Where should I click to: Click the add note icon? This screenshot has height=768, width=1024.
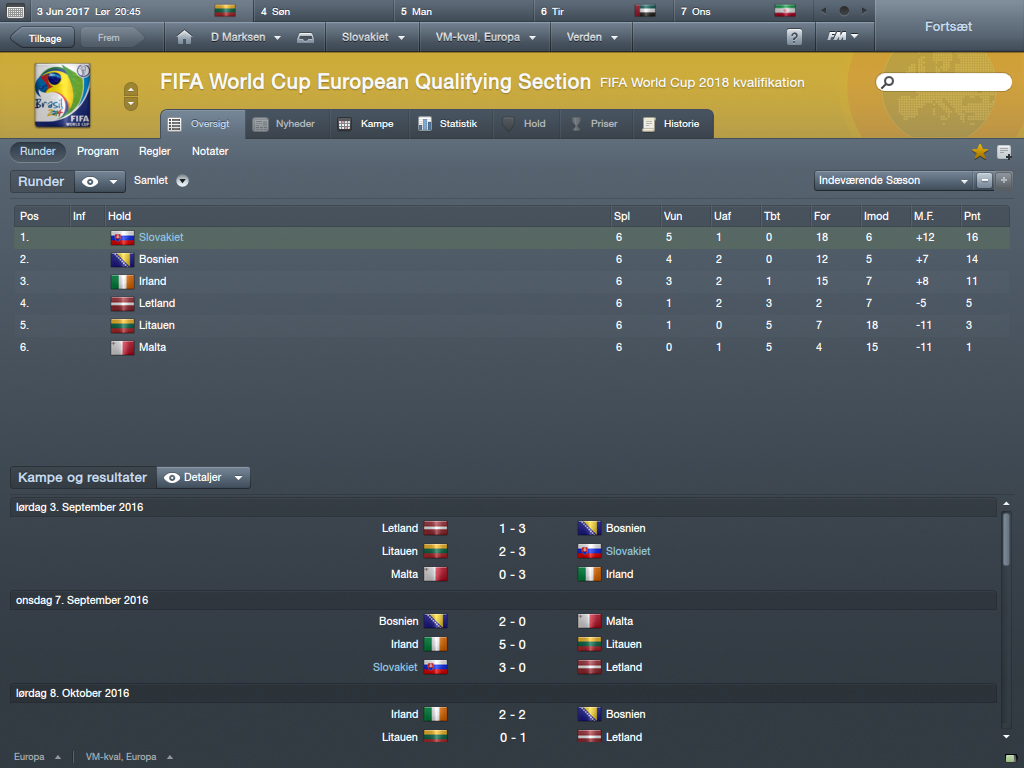click(x=1004, y=152)
